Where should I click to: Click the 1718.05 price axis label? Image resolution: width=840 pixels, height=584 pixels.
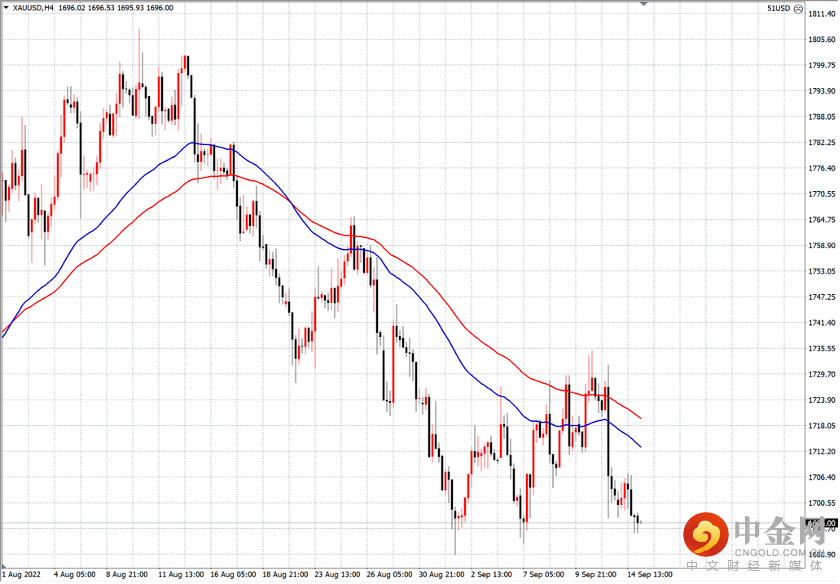[821, 425]
